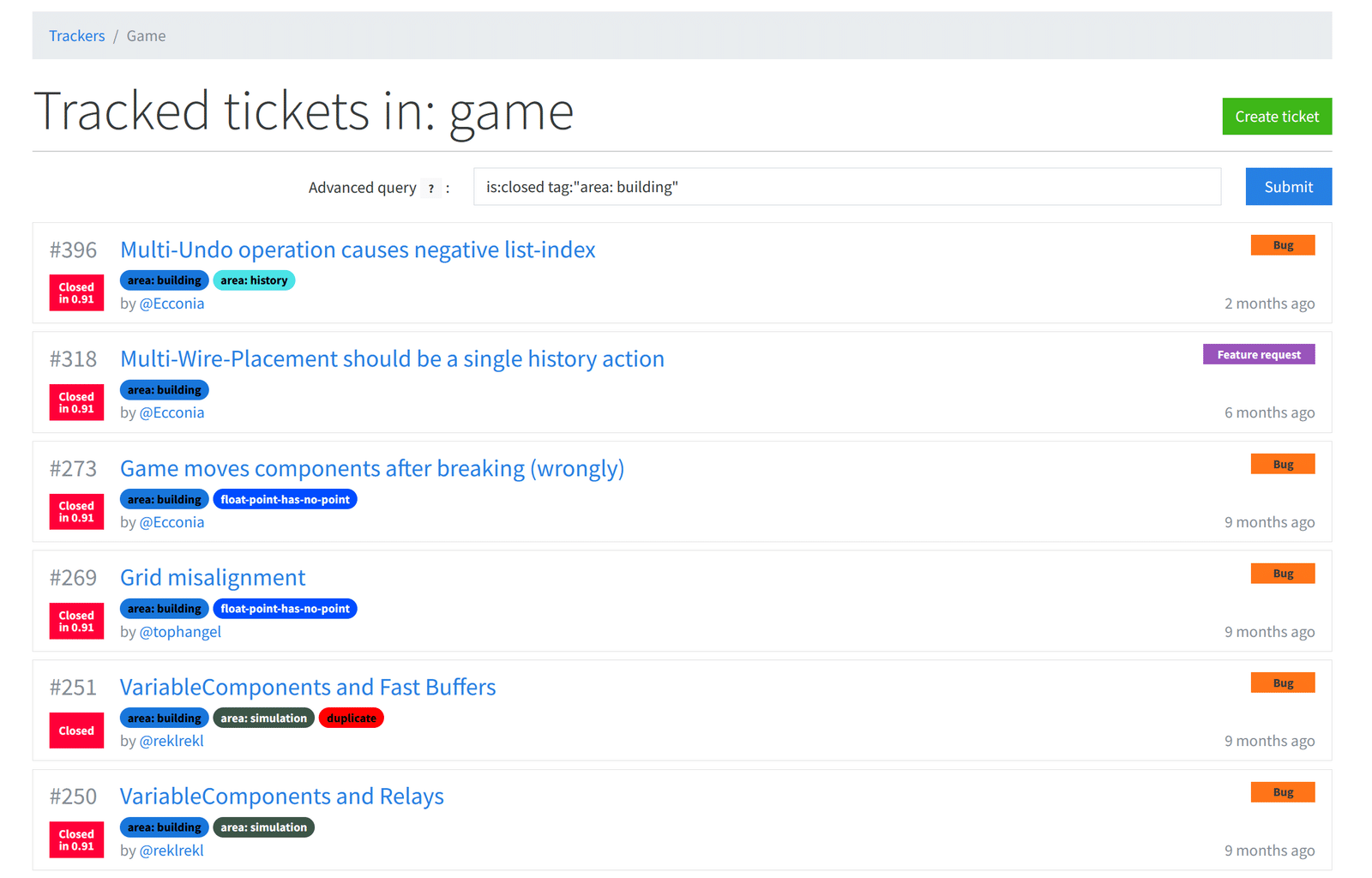
Task: Open @Ecconia profile on ticket #396
Action: pos(171,304)
